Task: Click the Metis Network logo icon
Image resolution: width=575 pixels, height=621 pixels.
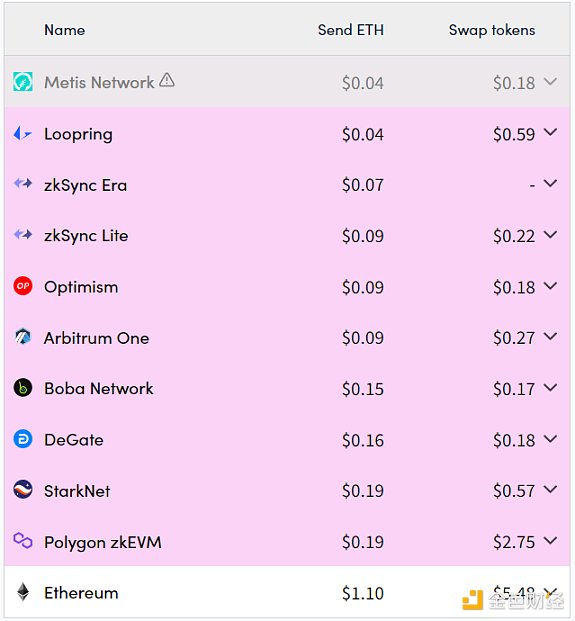Action: pos(23,82)
